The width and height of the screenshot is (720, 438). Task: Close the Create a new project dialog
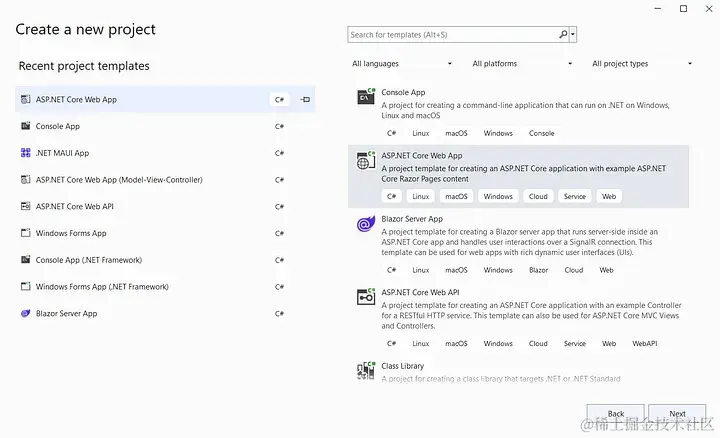tap(709, 9)
